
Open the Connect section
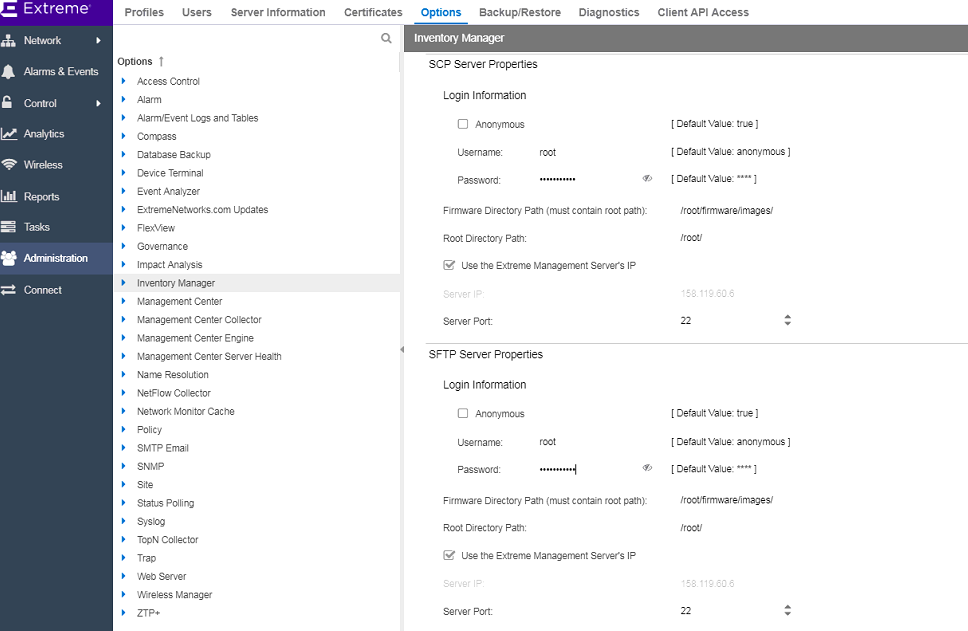tap(56, 290)
